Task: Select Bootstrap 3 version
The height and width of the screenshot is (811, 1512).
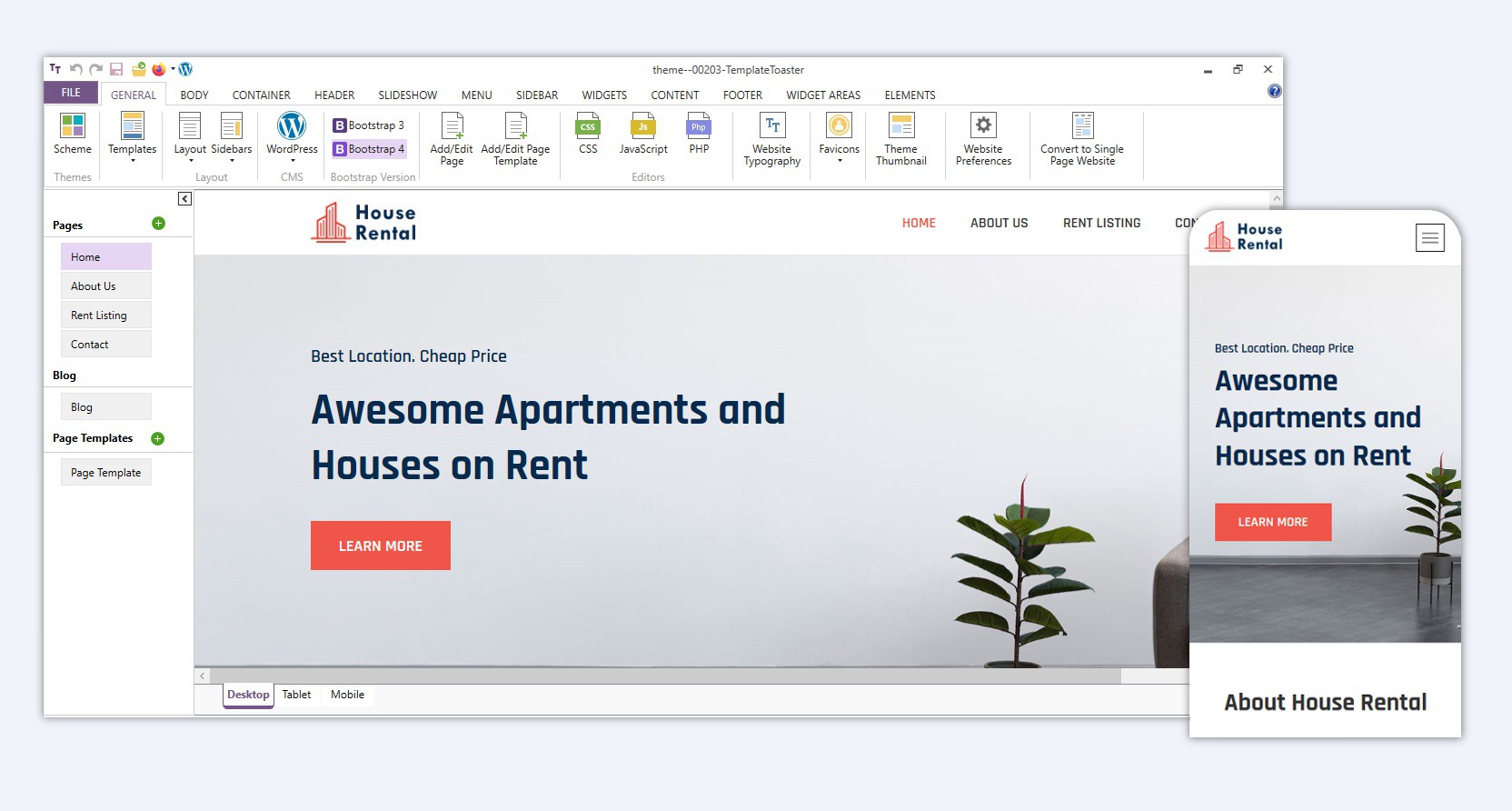Action: click(368, 125)
